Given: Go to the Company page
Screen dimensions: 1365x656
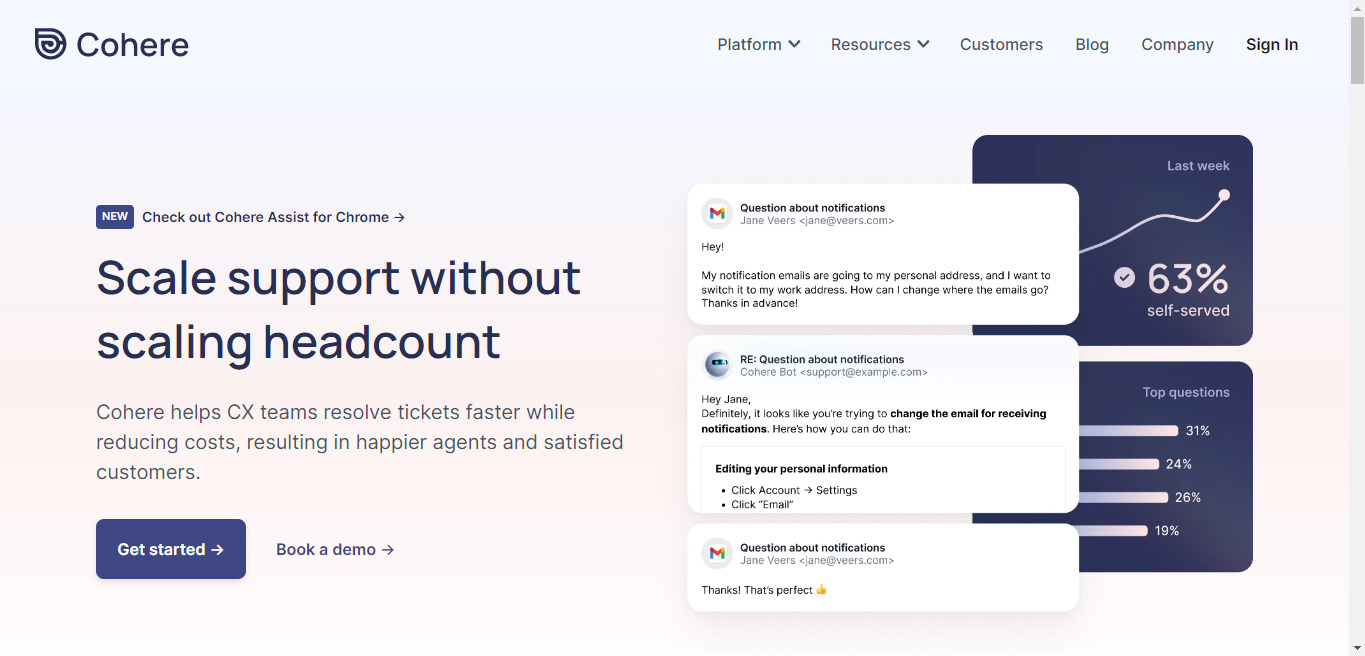Looking at the screenshot, I should [x=1177, y=44].
